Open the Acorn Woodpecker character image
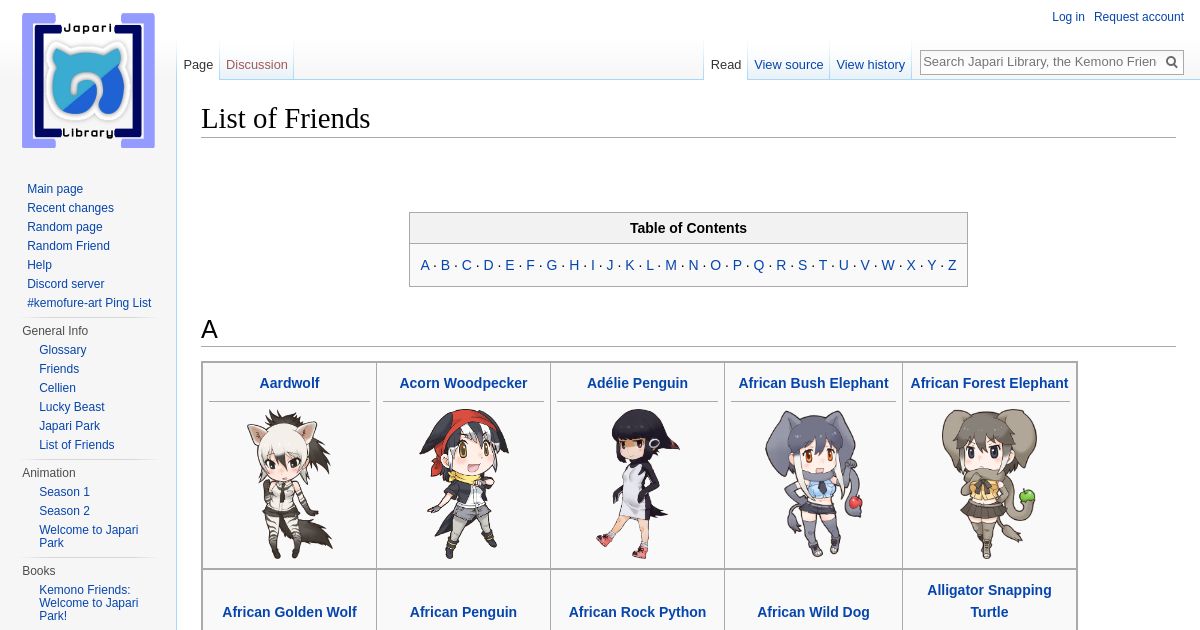1200x630 pixels. (463, 484)
